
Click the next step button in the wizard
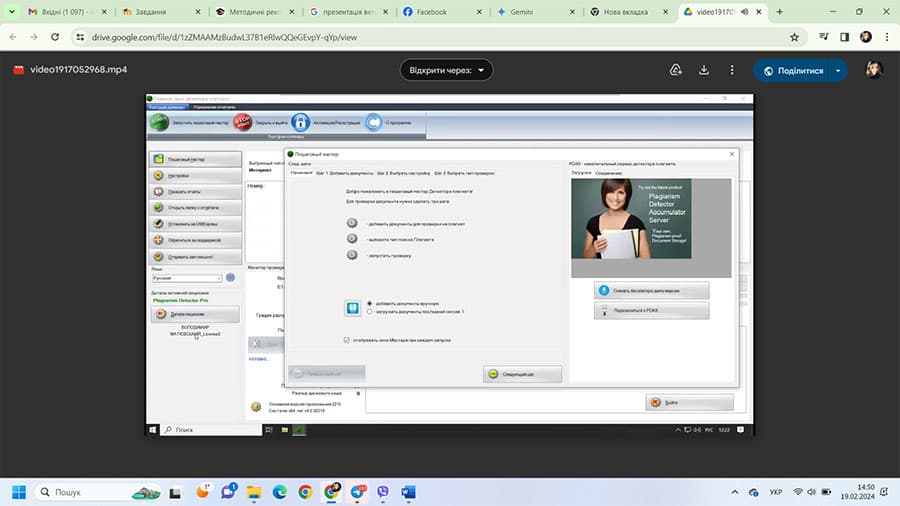pyautogui.click(x=521, y=374)
